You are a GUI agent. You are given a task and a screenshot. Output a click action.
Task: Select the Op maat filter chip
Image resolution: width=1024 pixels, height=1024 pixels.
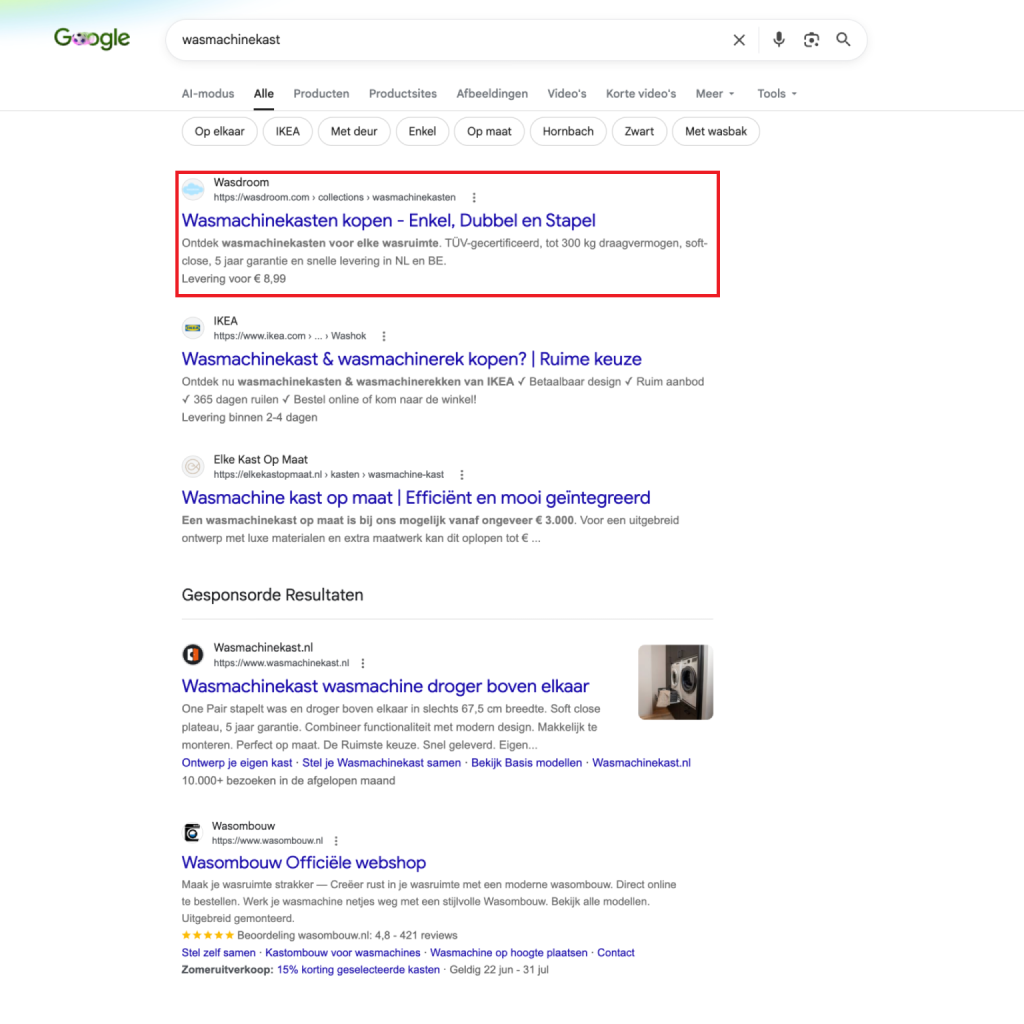(489, 131)
